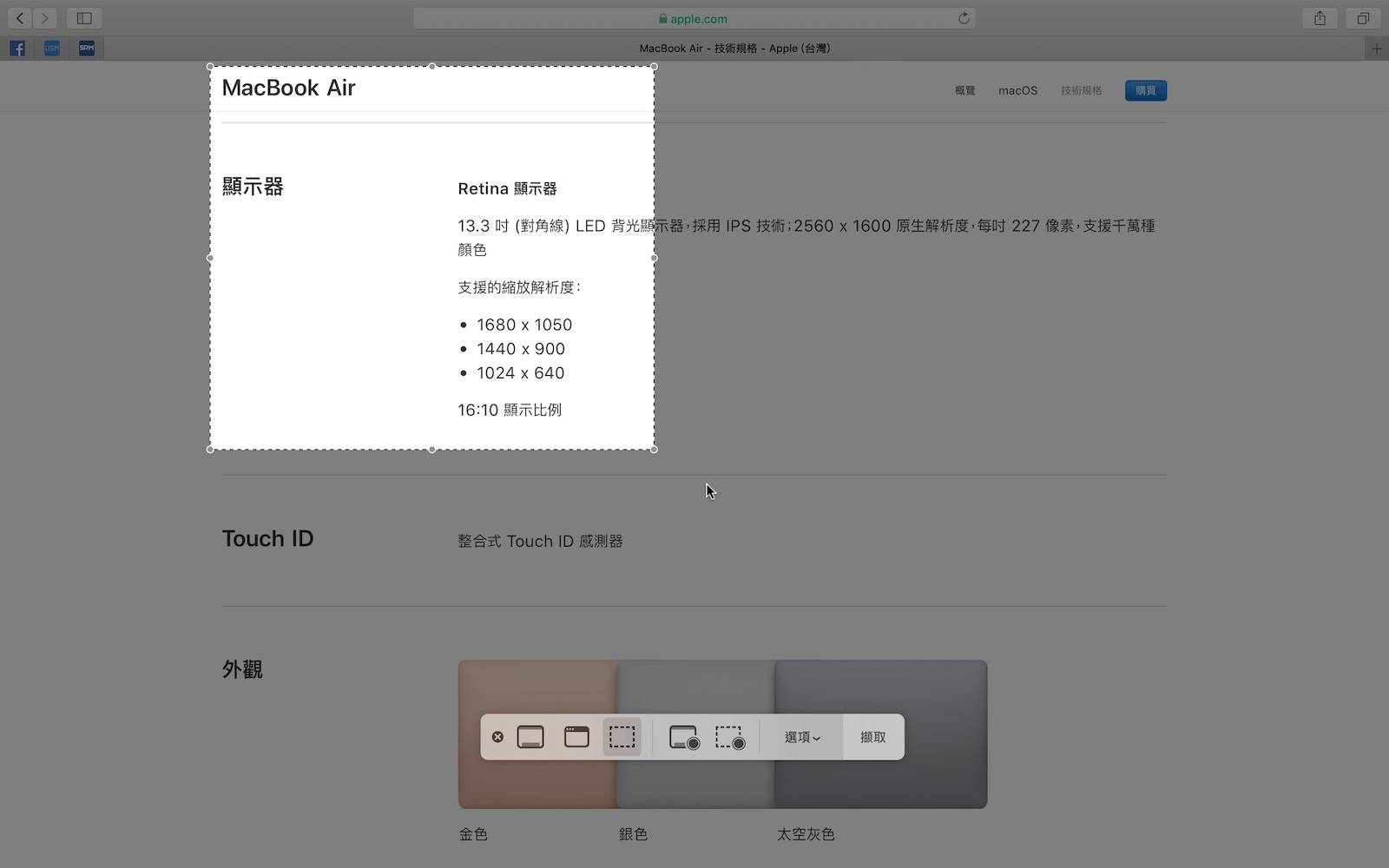Click the MacBook Air page title
1389x868 pixels.
click(x=289, y=88)
